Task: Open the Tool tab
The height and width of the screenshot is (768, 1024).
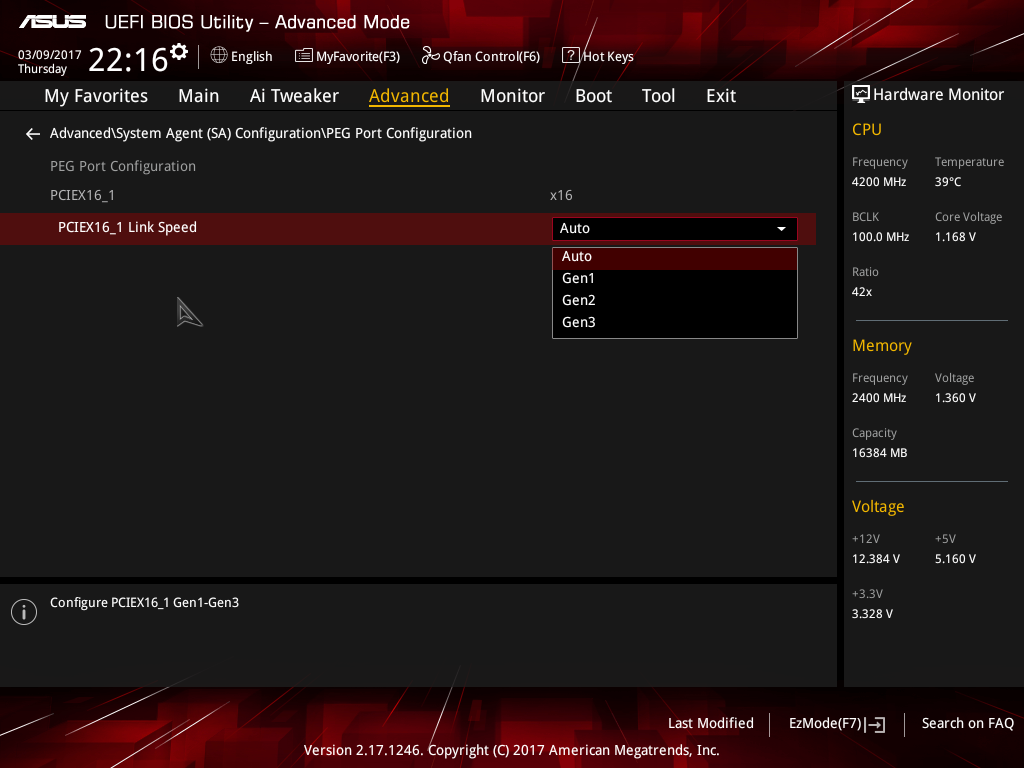Action: click(x=658, y=96)
